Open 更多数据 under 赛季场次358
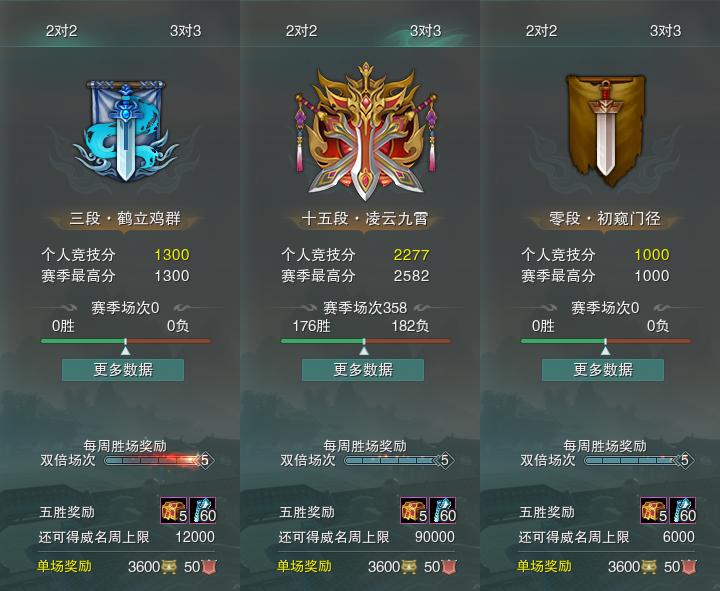This screenshot has width=720, height=591. (x=363, y=370)
